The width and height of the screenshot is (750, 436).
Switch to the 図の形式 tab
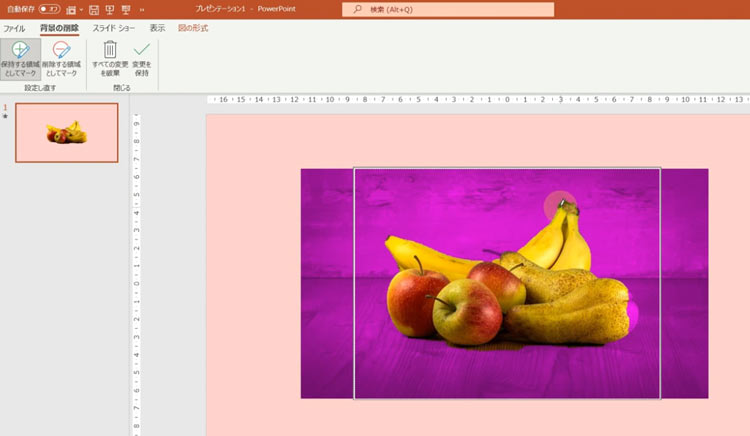(x=193, y=28)
